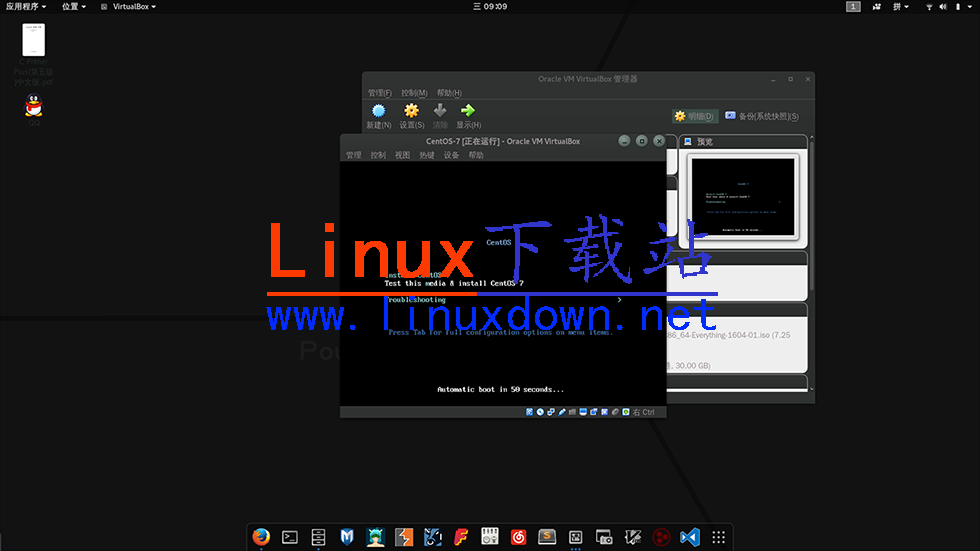Click the clock 三 09:09 on top bar
The image size is (980, 551).
click(x=490, y=6)
